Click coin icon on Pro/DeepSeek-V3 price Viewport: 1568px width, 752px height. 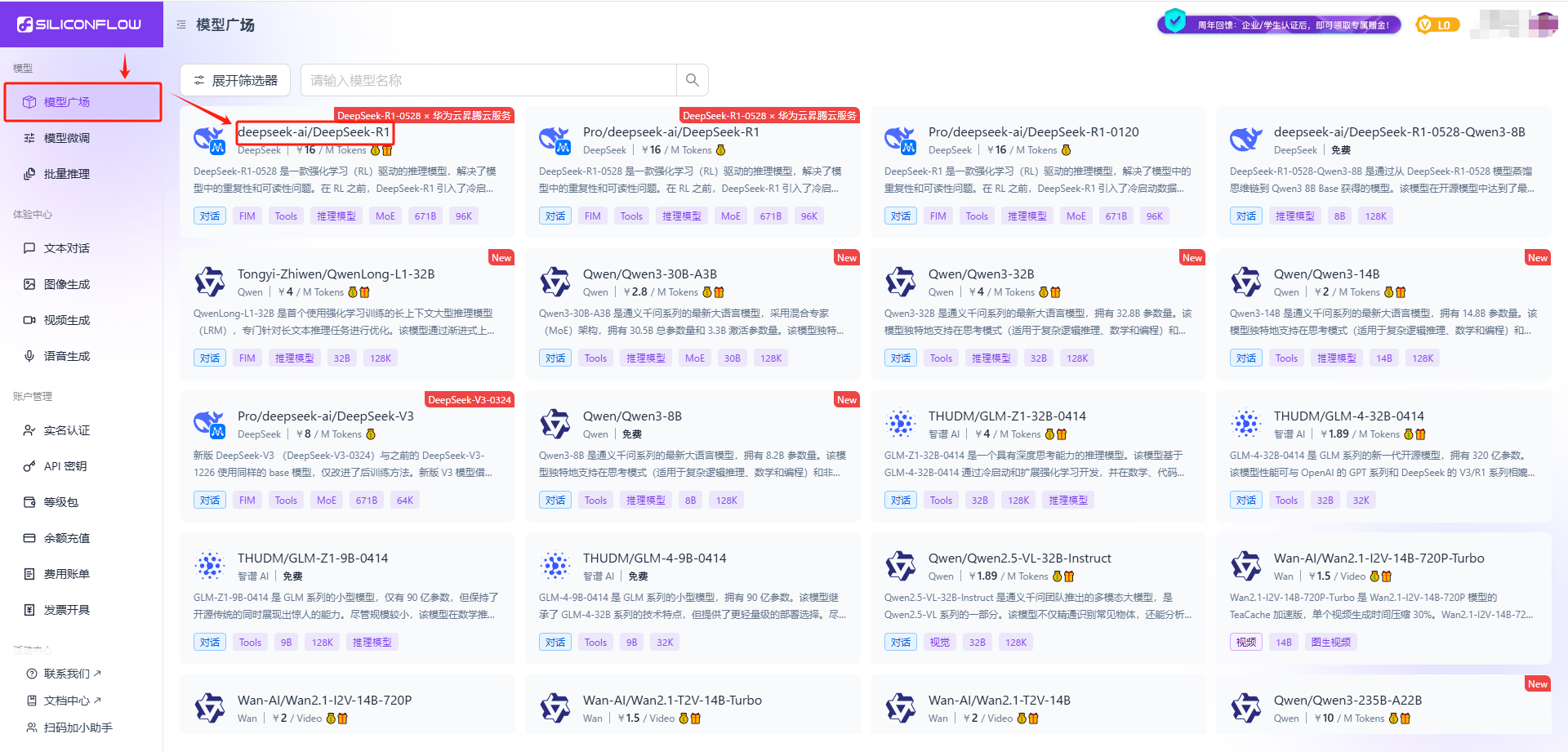(371, 434)
